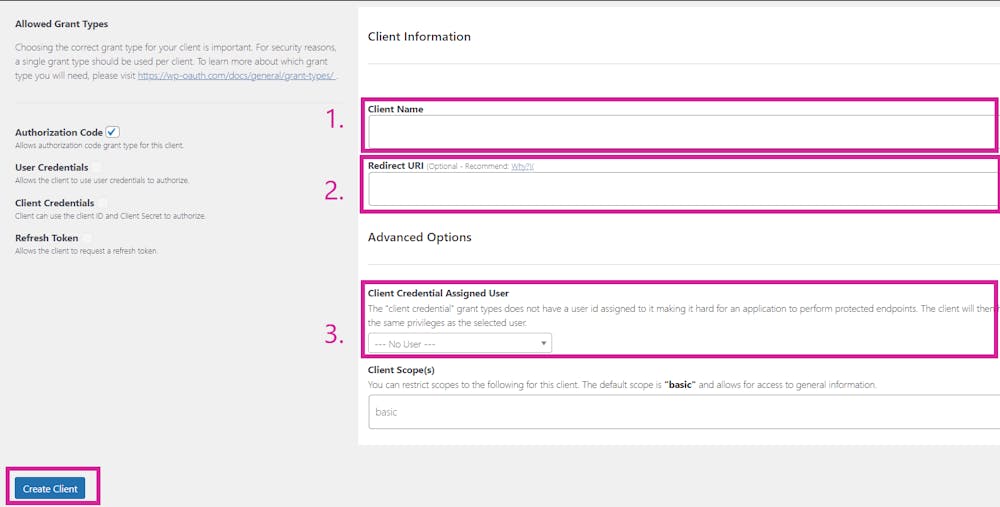Click the Client Scope(s) field containing 'basic'
The height and width of the screenshot is (507, 1000).
[680, 411]
